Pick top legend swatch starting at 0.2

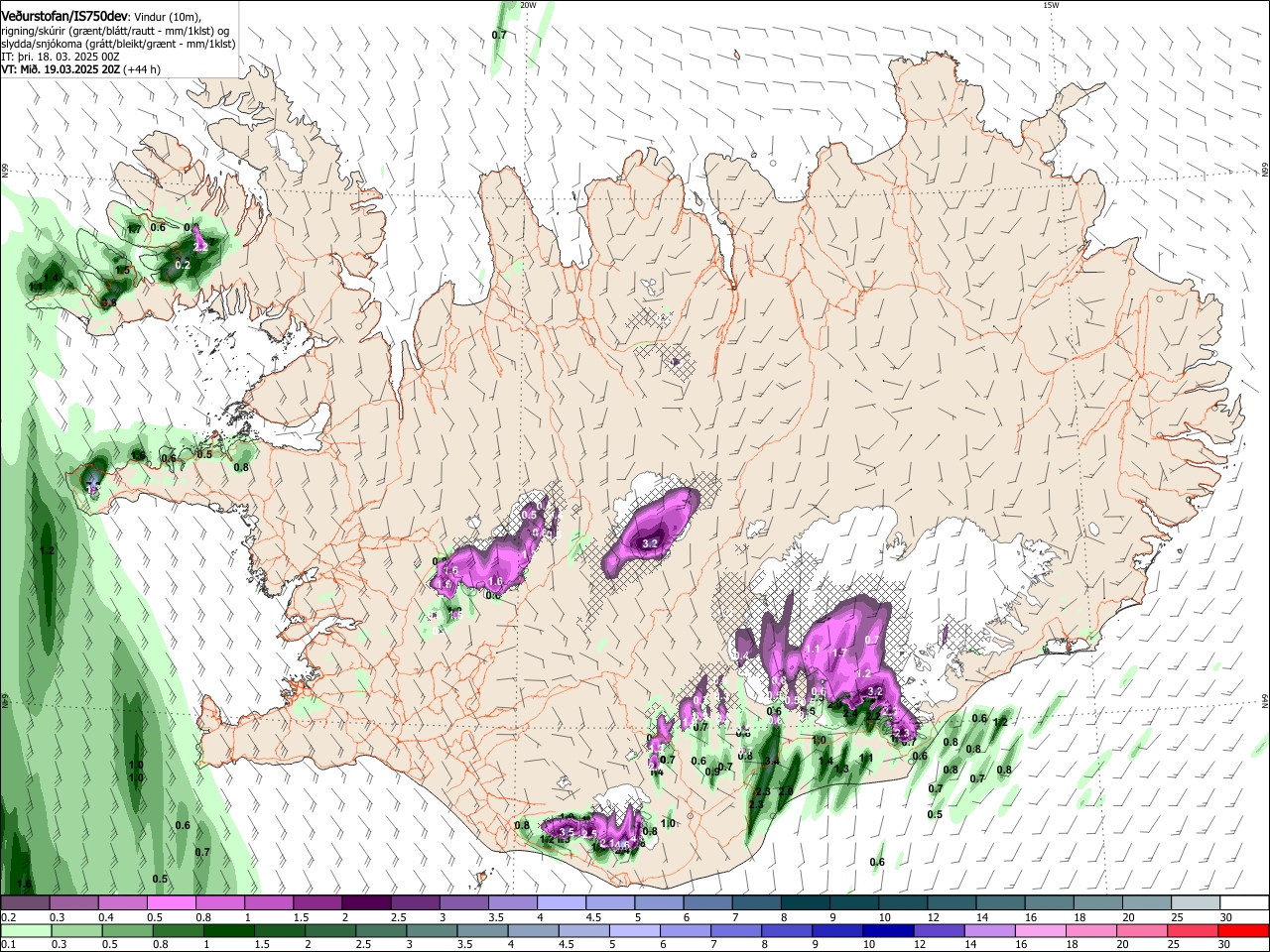tap(25, 903)
